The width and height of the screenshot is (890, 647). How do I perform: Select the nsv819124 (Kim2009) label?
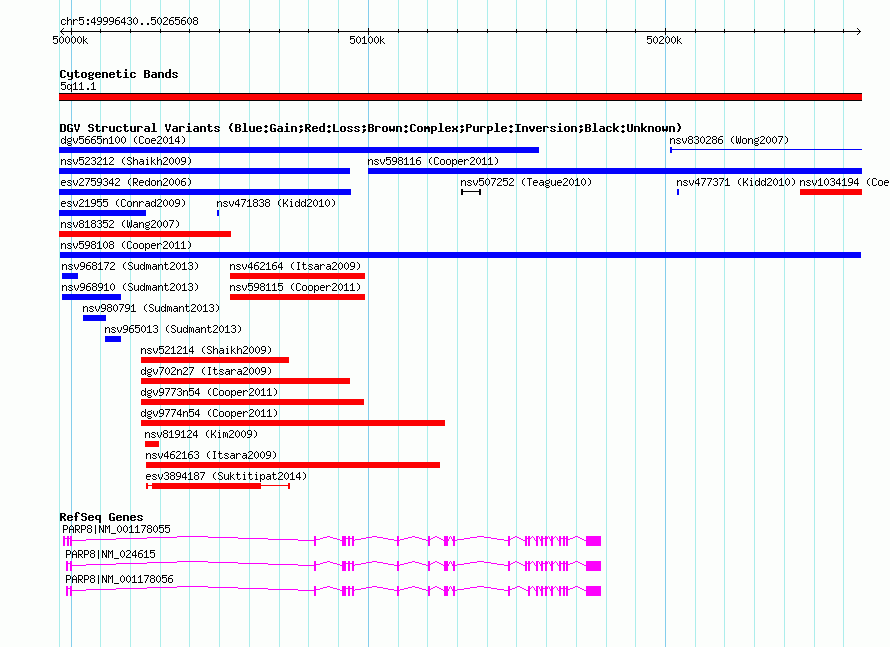click(201, 434)
